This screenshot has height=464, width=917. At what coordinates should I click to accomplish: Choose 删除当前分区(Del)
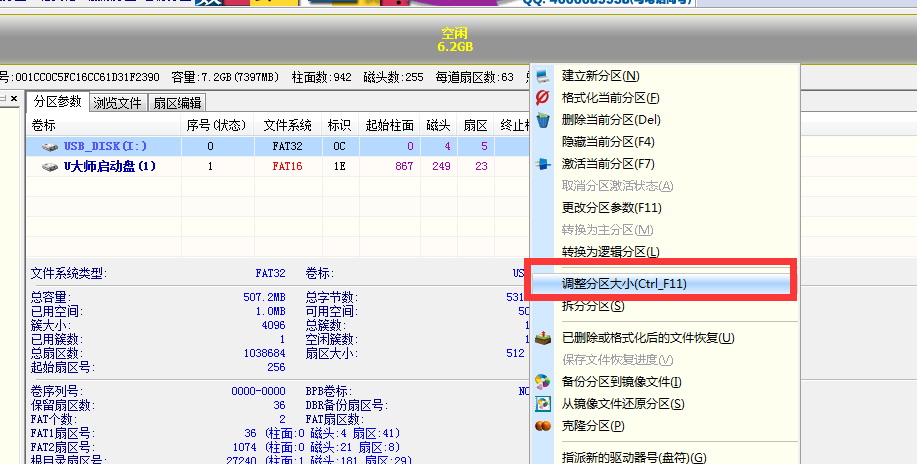tap(611, 120)
